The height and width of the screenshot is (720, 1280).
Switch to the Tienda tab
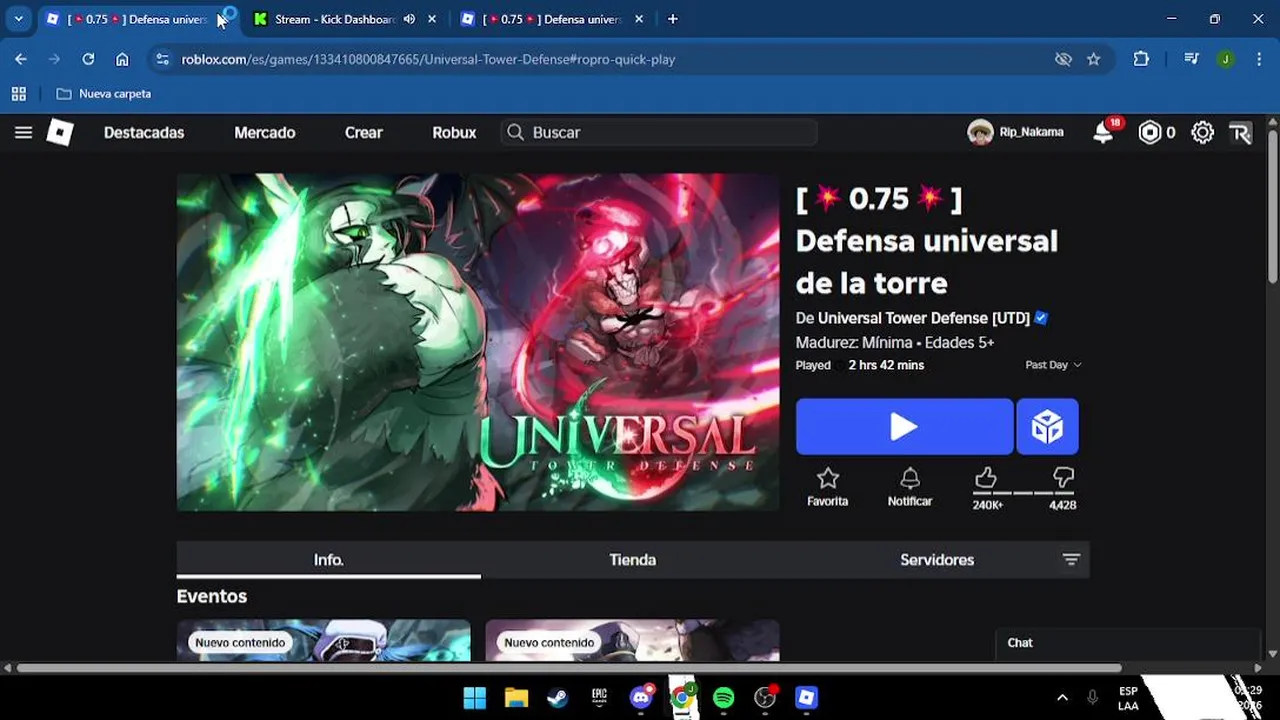click(633, 560)
